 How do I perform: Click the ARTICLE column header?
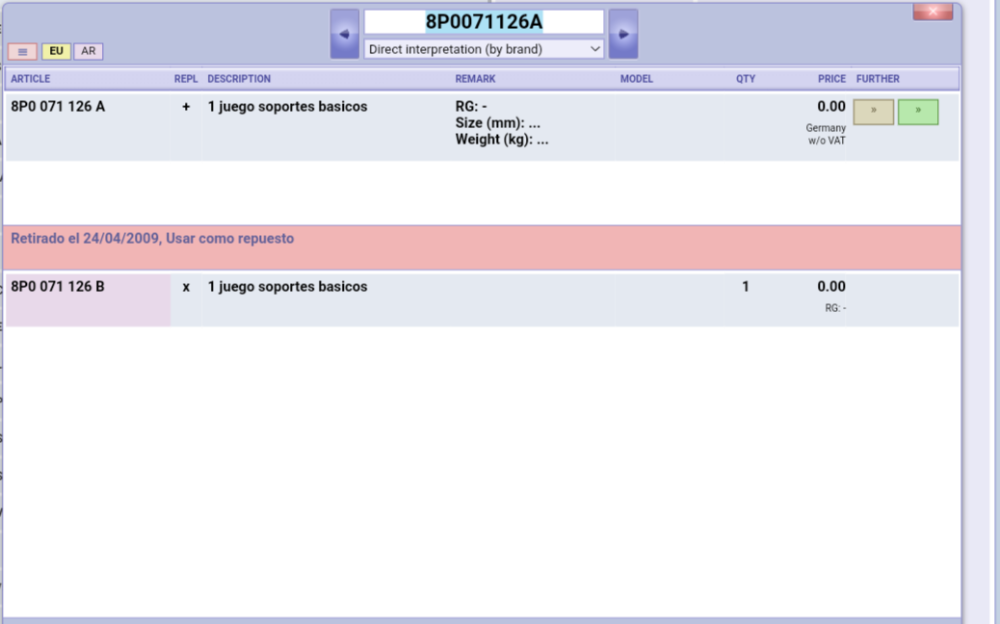(x=31, y=79)
